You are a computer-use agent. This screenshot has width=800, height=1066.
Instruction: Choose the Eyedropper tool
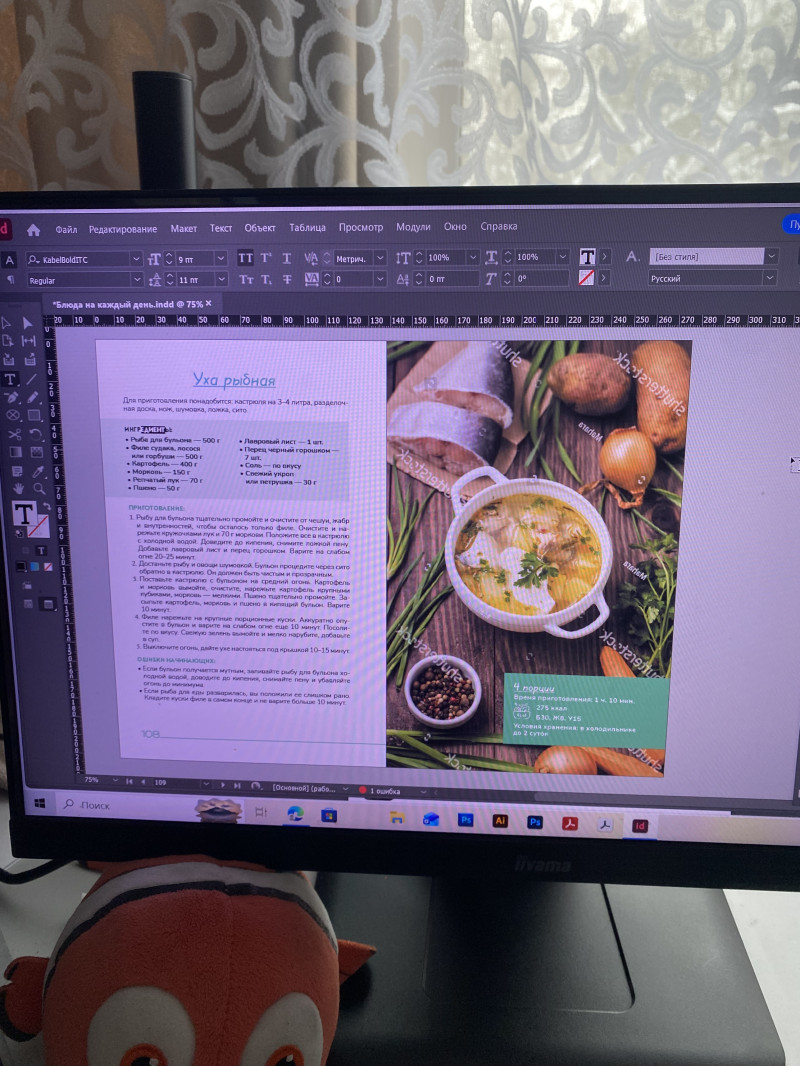(37, 470)
